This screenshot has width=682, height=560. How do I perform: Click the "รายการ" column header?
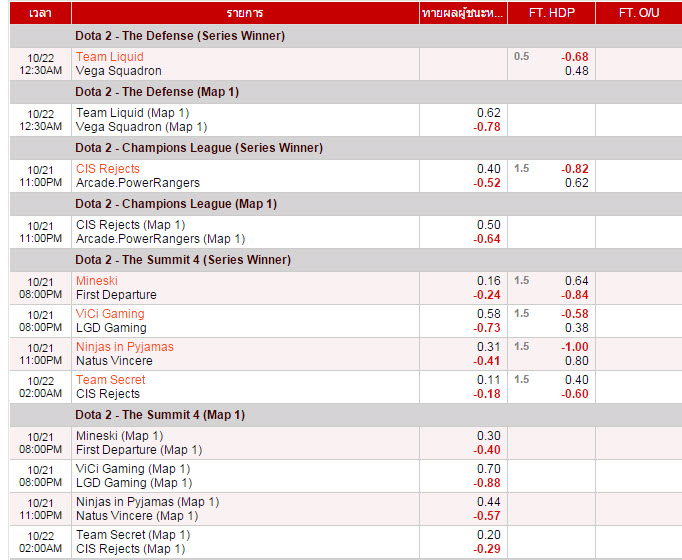pyautogui.click(x=245, y=13)
